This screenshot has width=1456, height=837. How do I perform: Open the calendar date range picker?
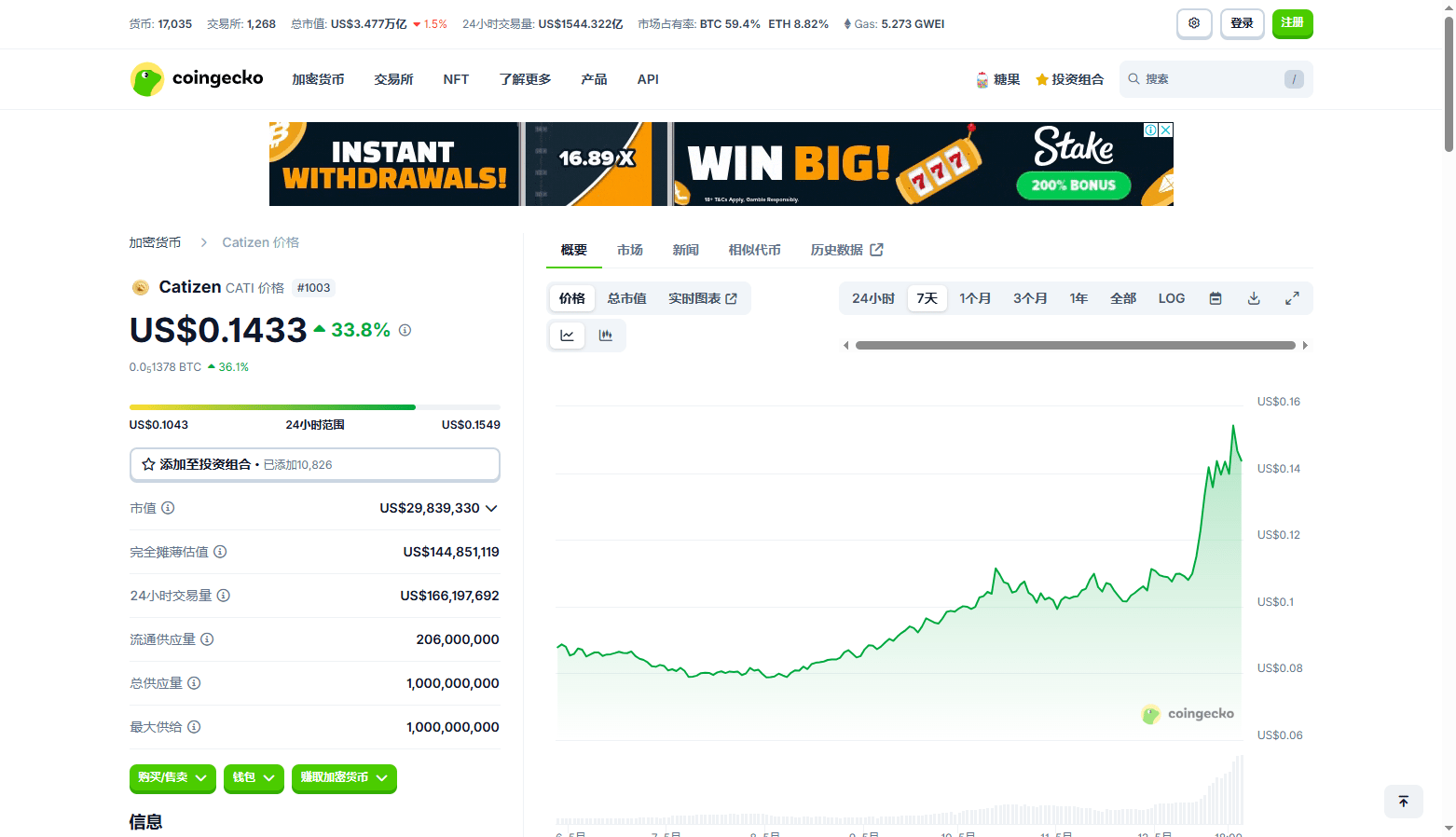[x=1216, y=298]
